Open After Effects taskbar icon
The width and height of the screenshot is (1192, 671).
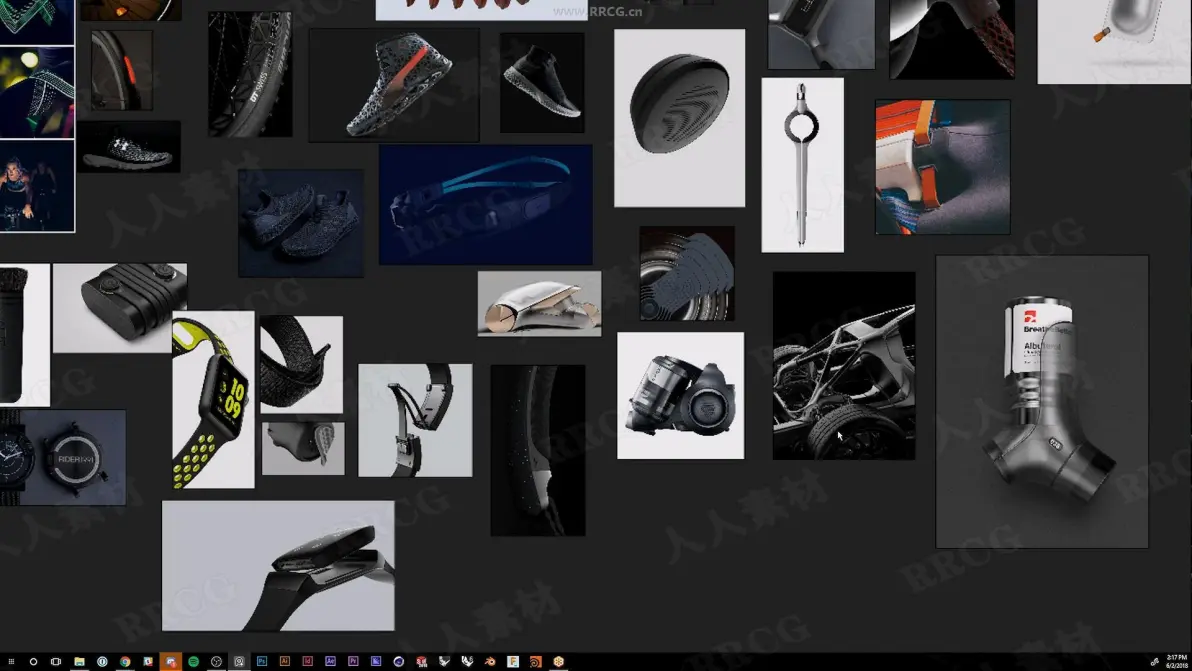(330, 661)
